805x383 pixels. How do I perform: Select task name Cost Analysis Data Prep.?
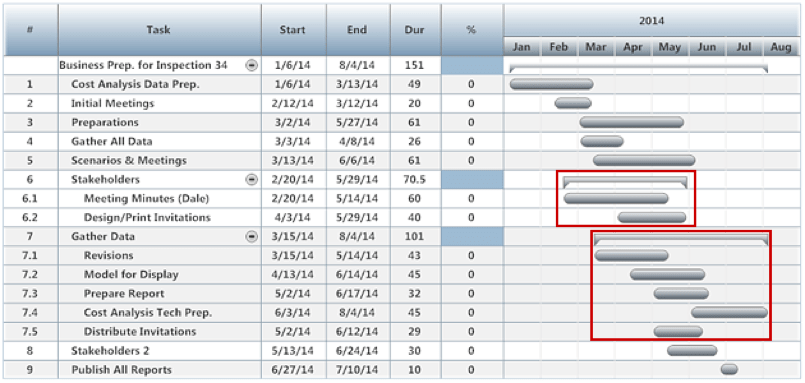(x=135, y=84)
